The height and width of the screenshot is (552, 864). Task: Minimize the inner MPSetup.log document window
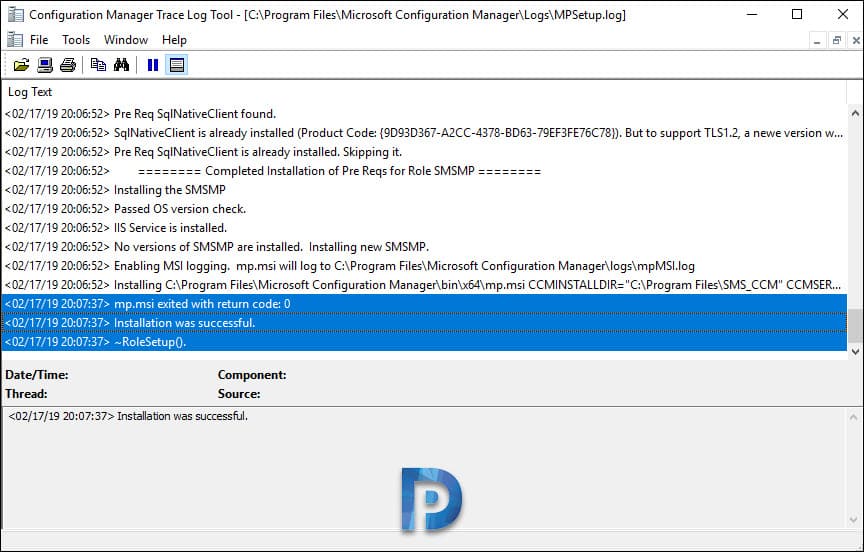817,41
